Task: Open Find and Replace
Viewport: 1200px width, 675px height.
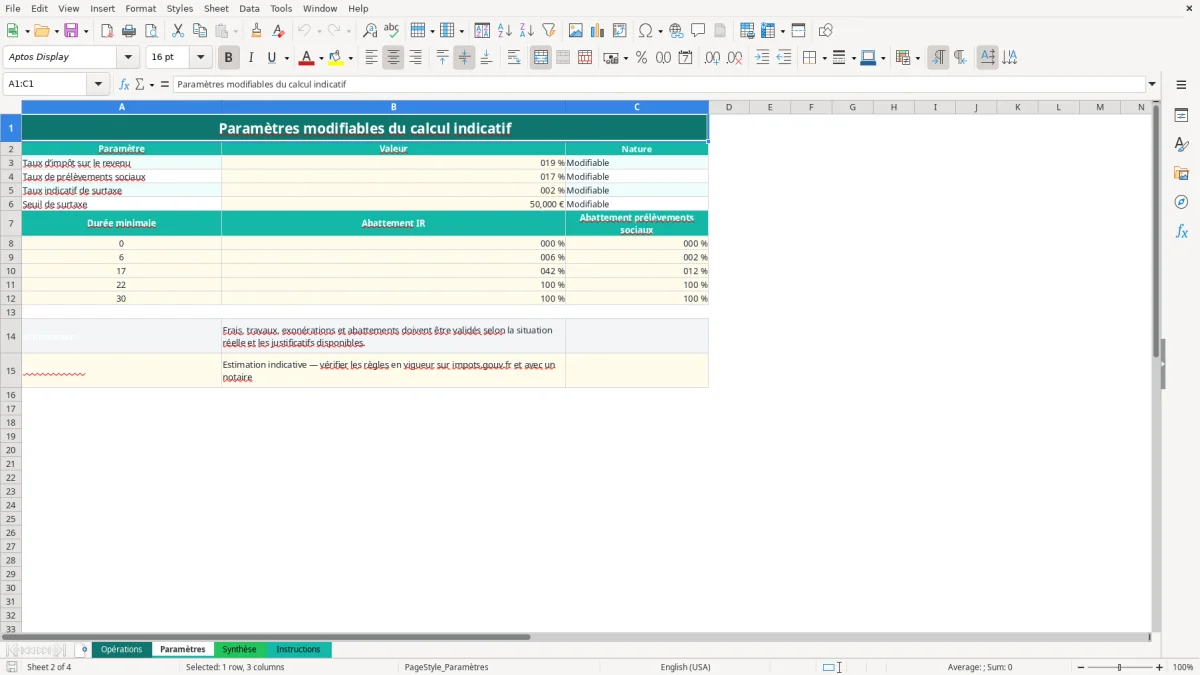Action: [x=370, y=31]
